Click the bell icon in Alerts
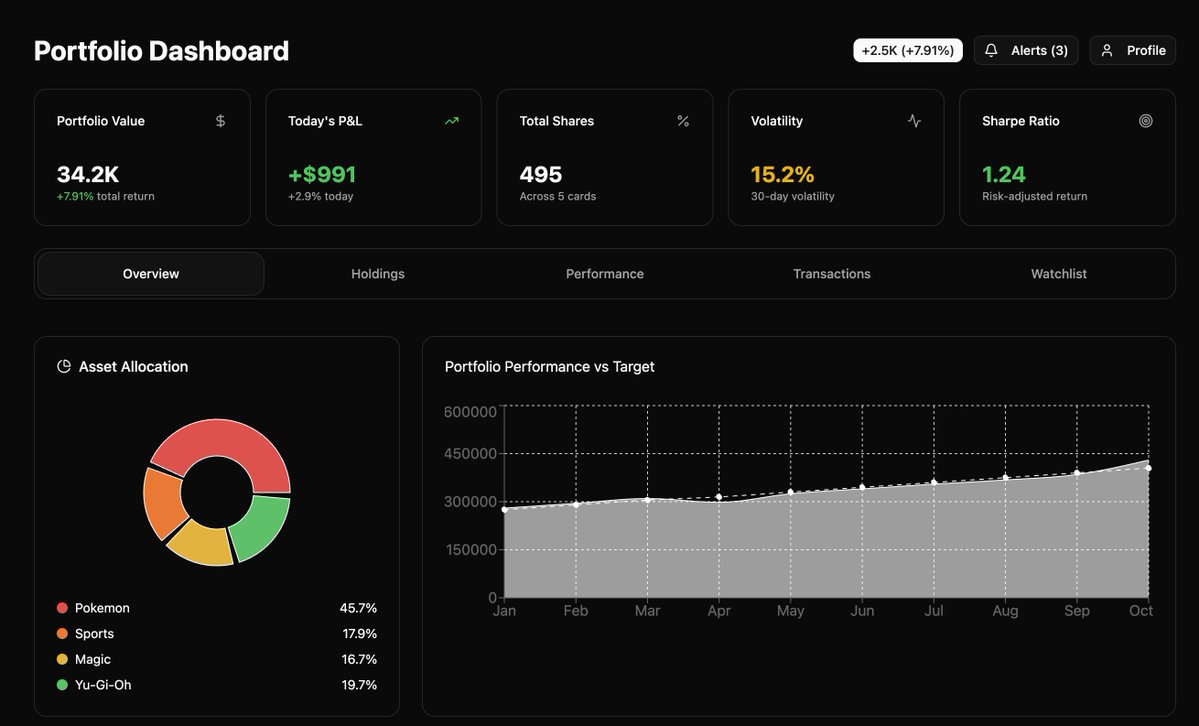 [991, 50]
